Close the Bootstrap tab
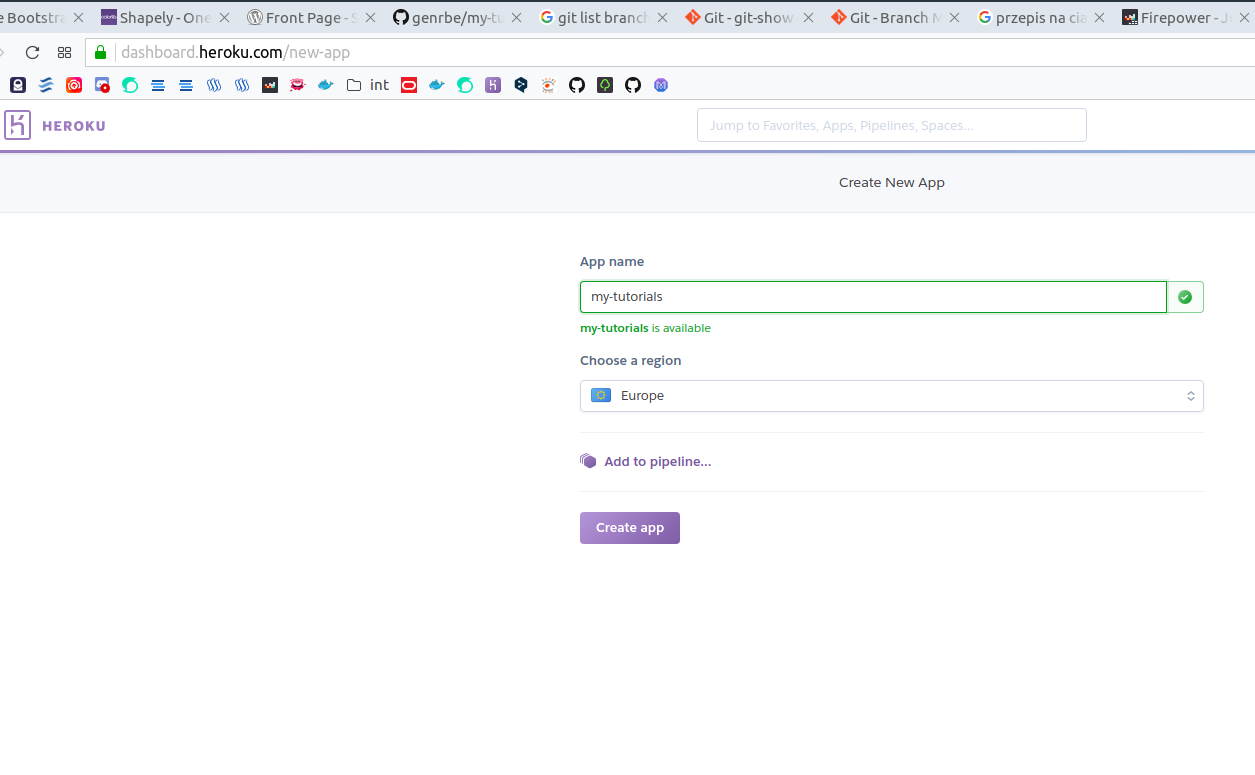Screen dimensions: 1255x775 point(78,18)
